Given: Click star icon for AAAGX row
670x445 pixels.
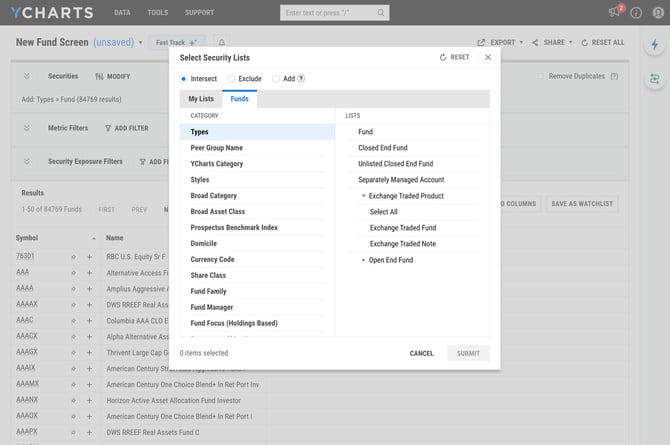Looking at the screenshot, I should 73,353.
